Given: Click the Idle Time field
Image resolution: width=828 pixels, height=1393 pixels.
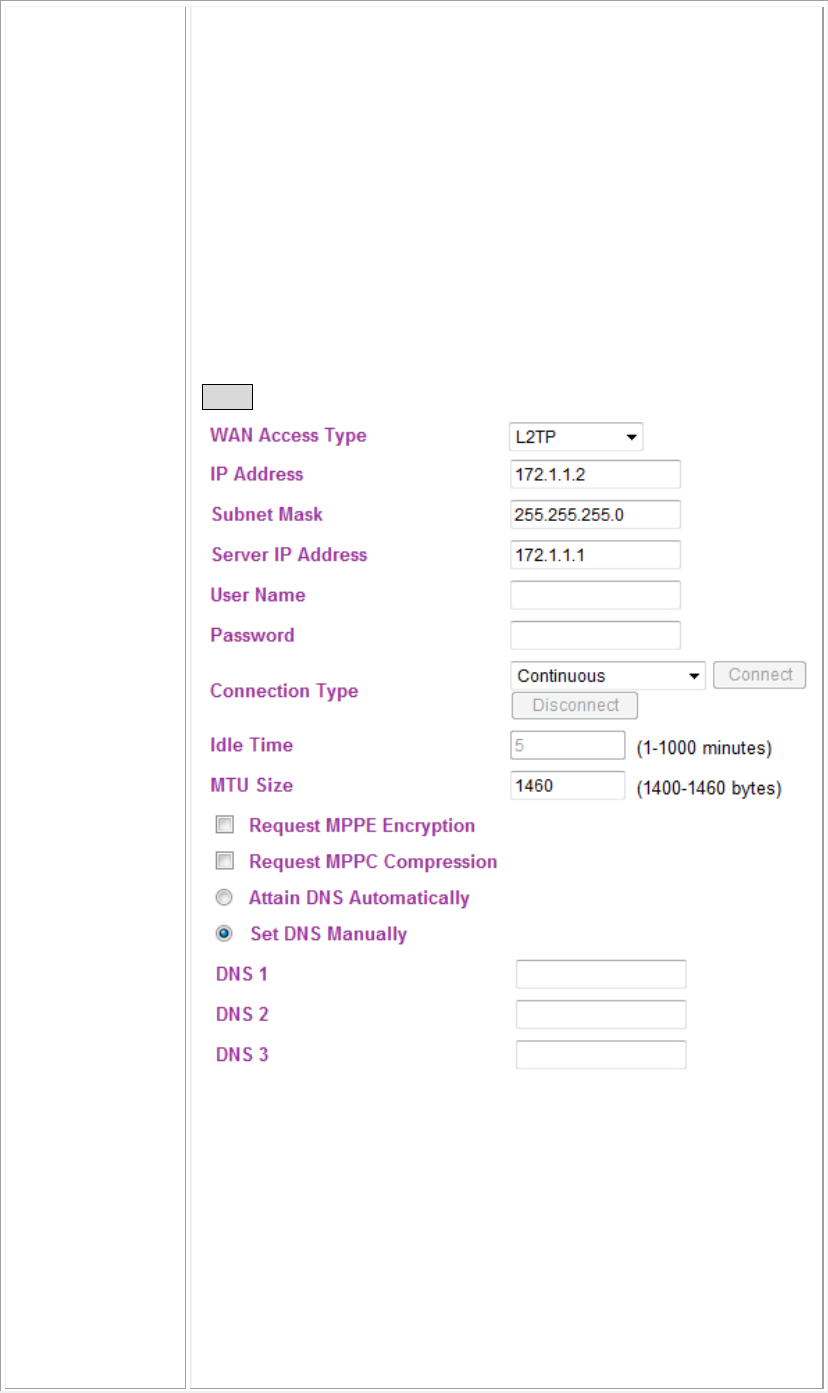Looking at the screenshot, I should click(x=568, y=745).
